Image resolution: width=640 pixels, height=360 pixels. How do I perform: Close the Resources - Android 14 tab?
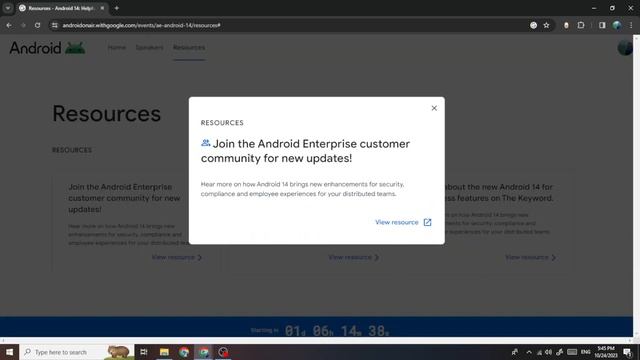tap(102, 8)
